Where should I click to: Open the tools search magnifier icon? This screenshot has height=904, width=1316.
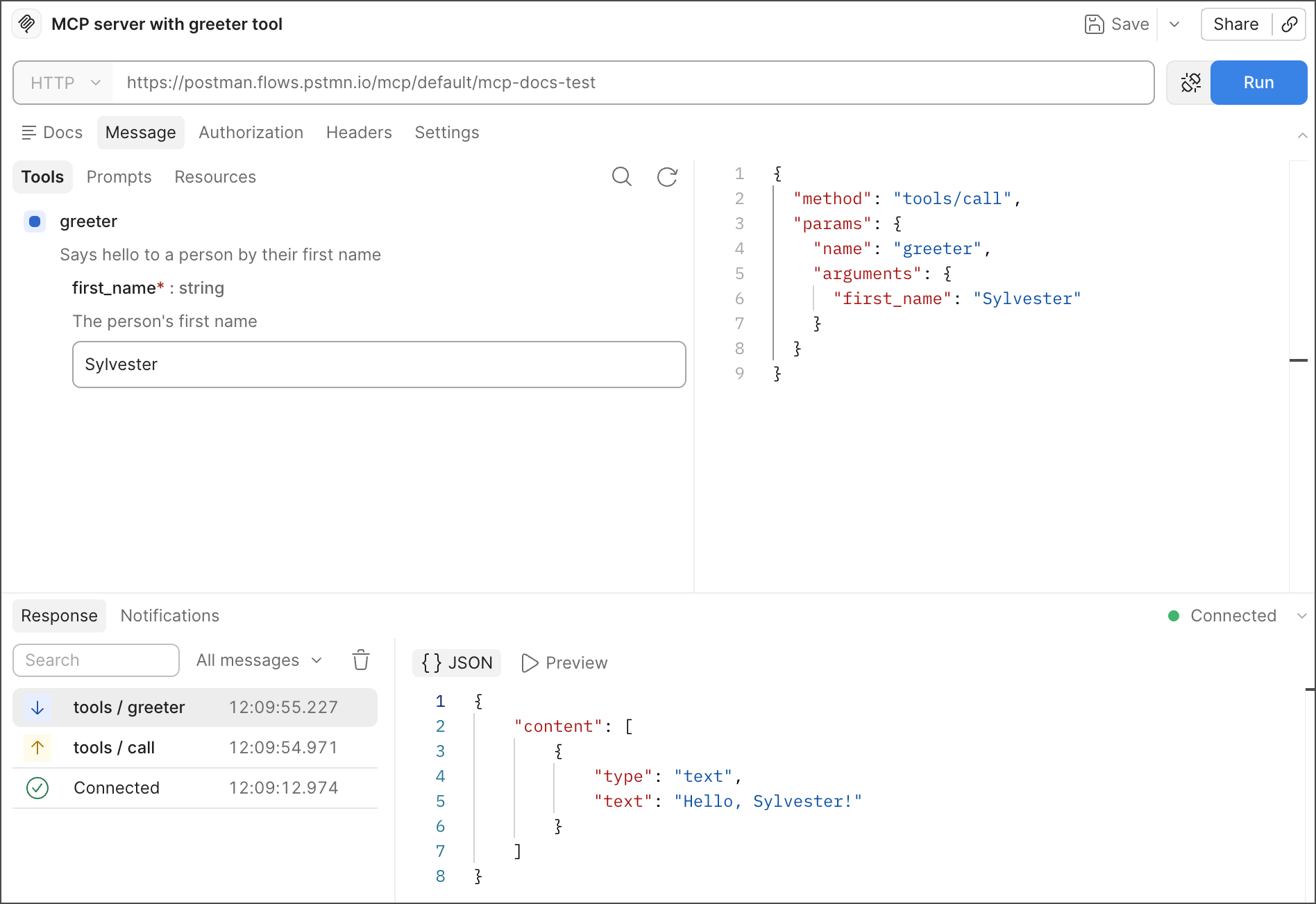[x=621, y=177]
